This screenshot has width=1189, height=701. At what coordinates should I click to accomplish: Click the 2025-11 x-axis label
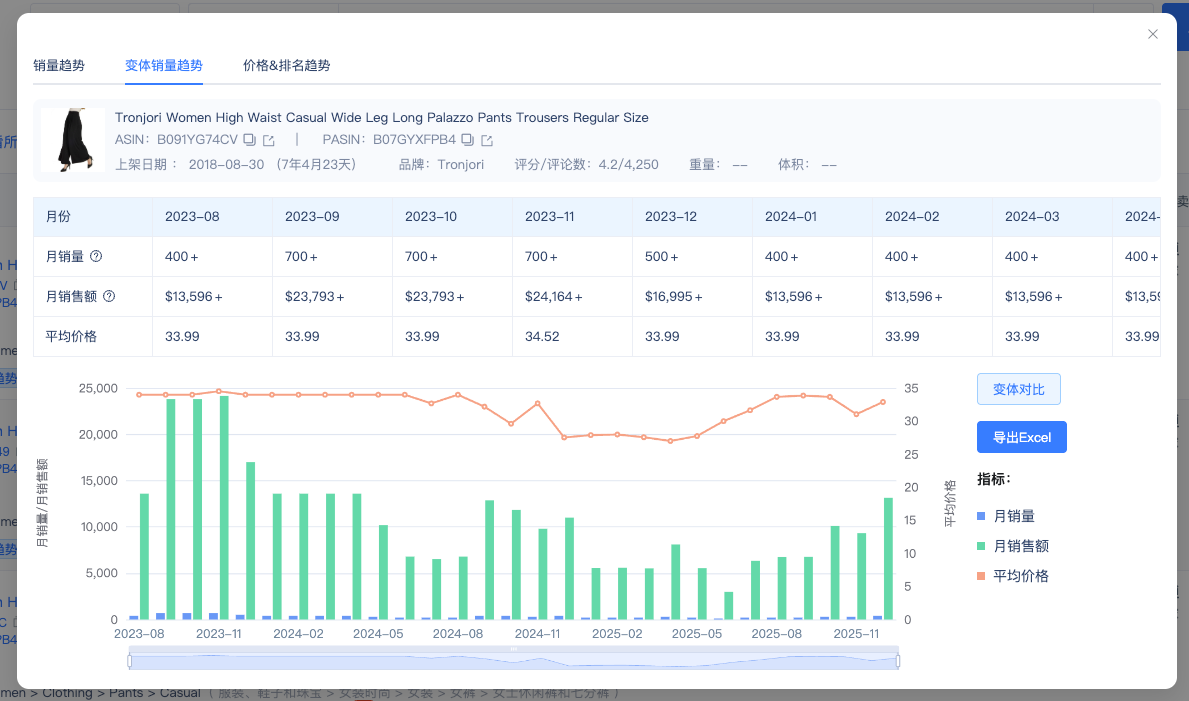click(856, 633)
